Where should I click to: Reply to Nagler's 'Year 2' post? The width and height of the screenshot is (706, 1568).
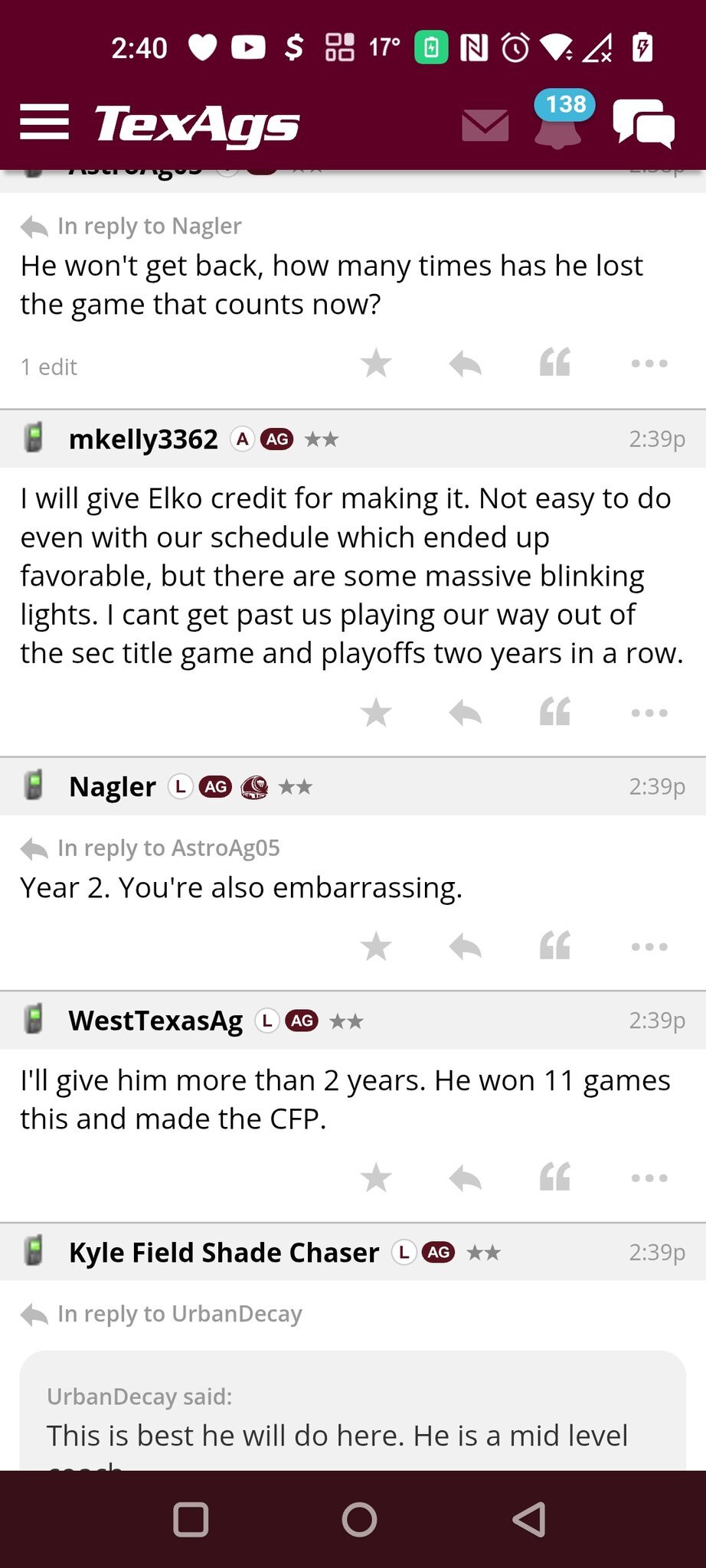[x=465, y=947]
